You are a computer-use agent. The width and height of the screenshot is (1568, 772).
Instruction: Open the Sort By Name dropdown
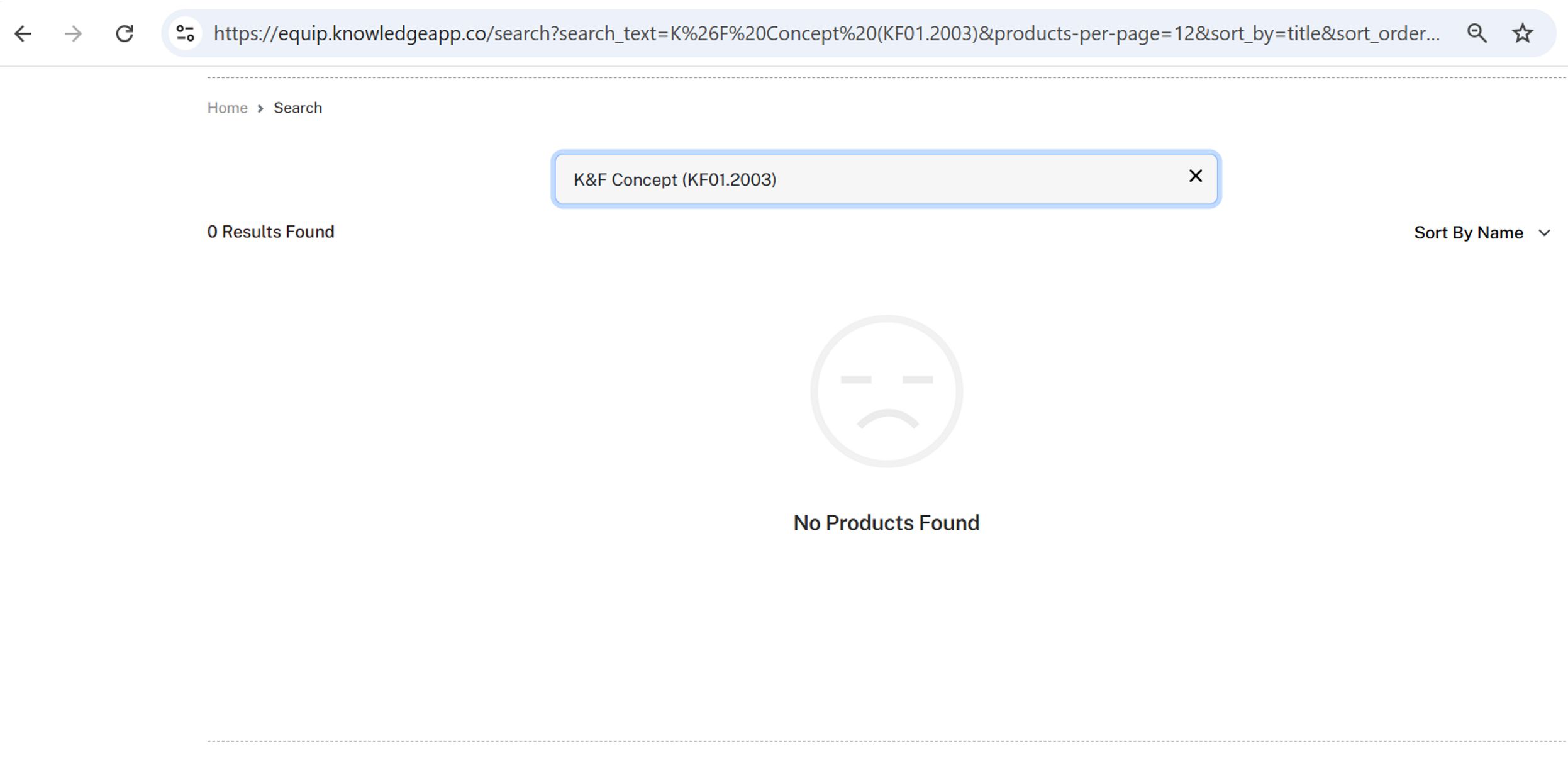click(1468, 233)
